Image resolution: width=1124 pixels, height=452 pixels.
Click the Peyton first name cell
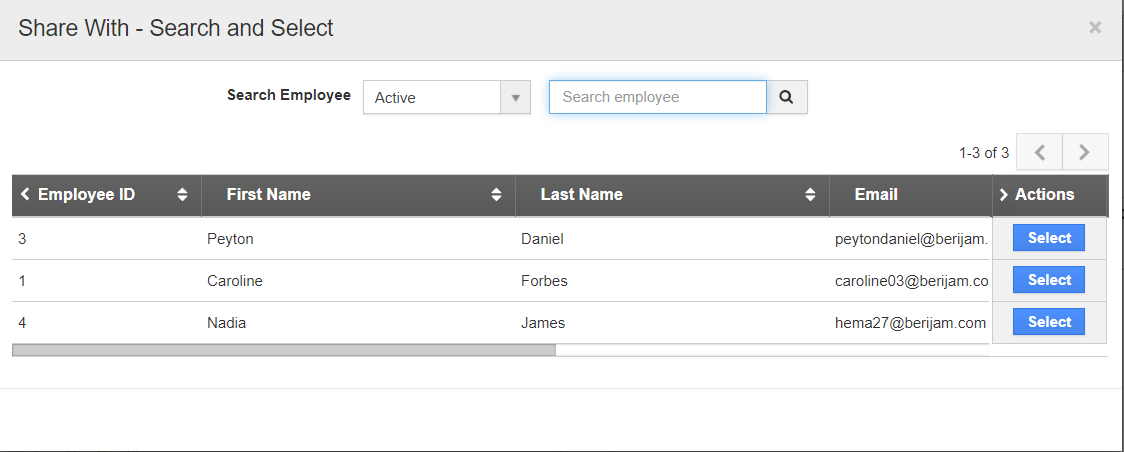[230, 239]
